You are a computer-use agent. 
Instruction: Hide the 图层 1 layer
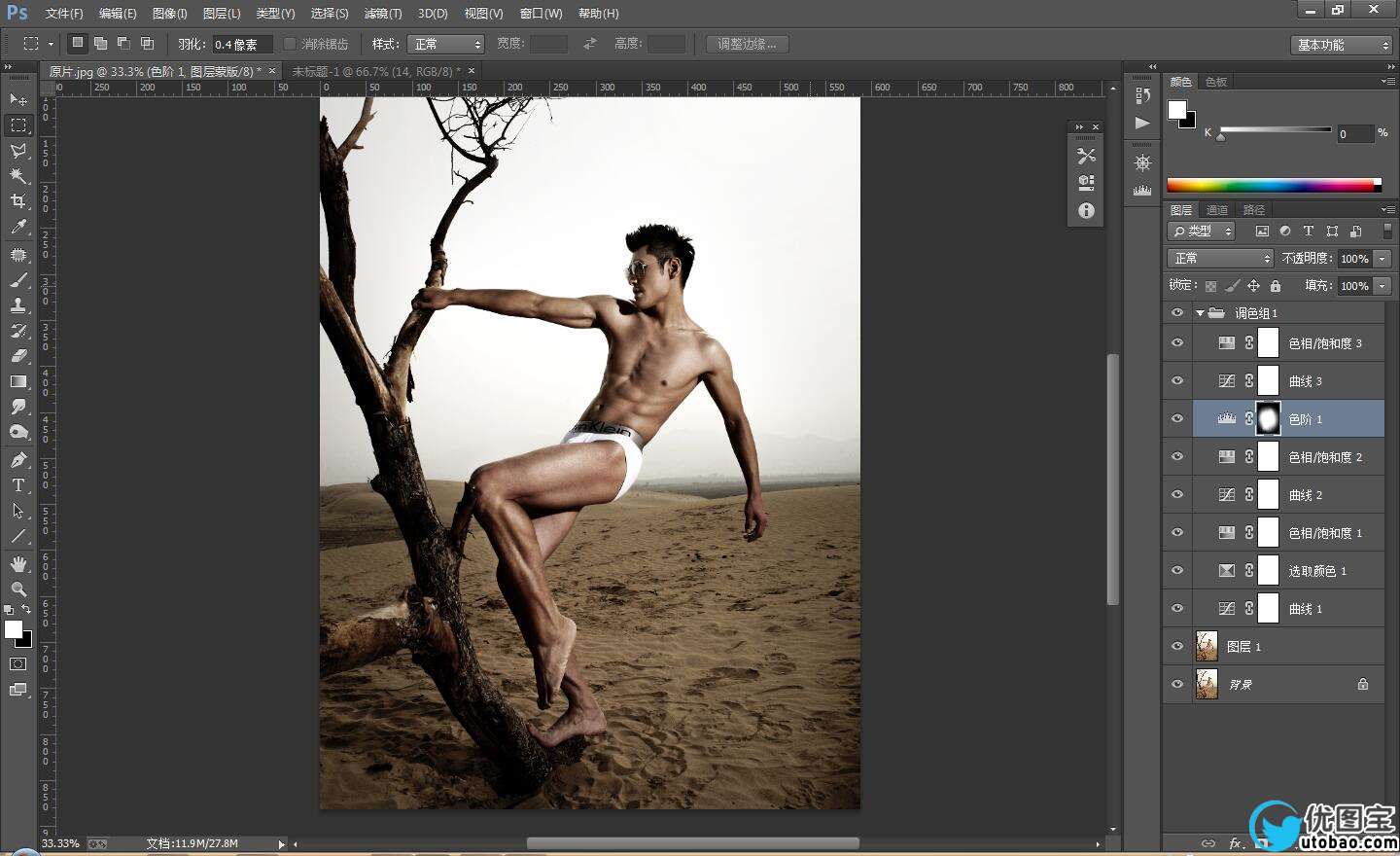(x=1177, y=647)
